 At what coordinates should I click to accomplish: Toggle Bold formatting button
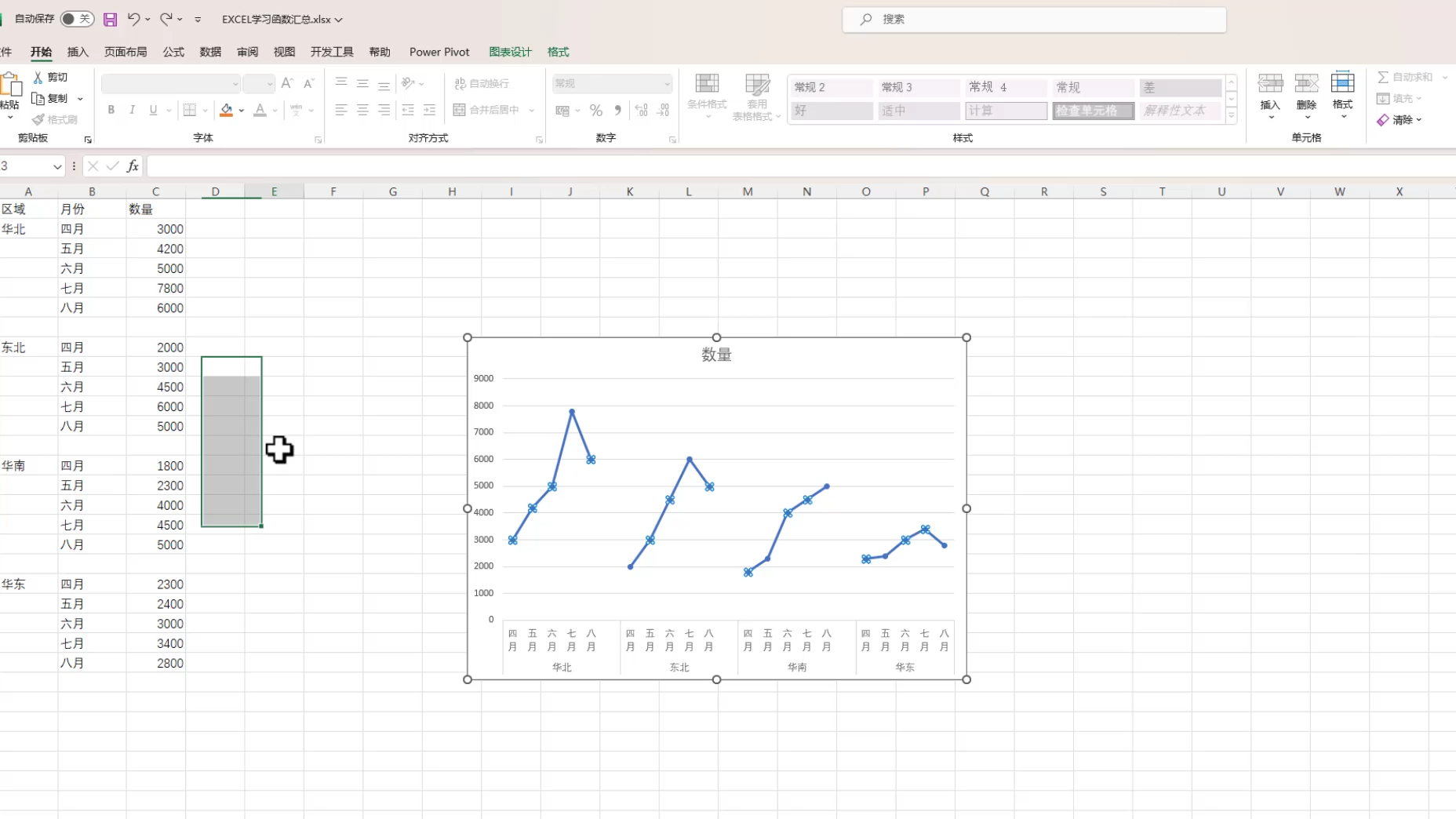111,111
